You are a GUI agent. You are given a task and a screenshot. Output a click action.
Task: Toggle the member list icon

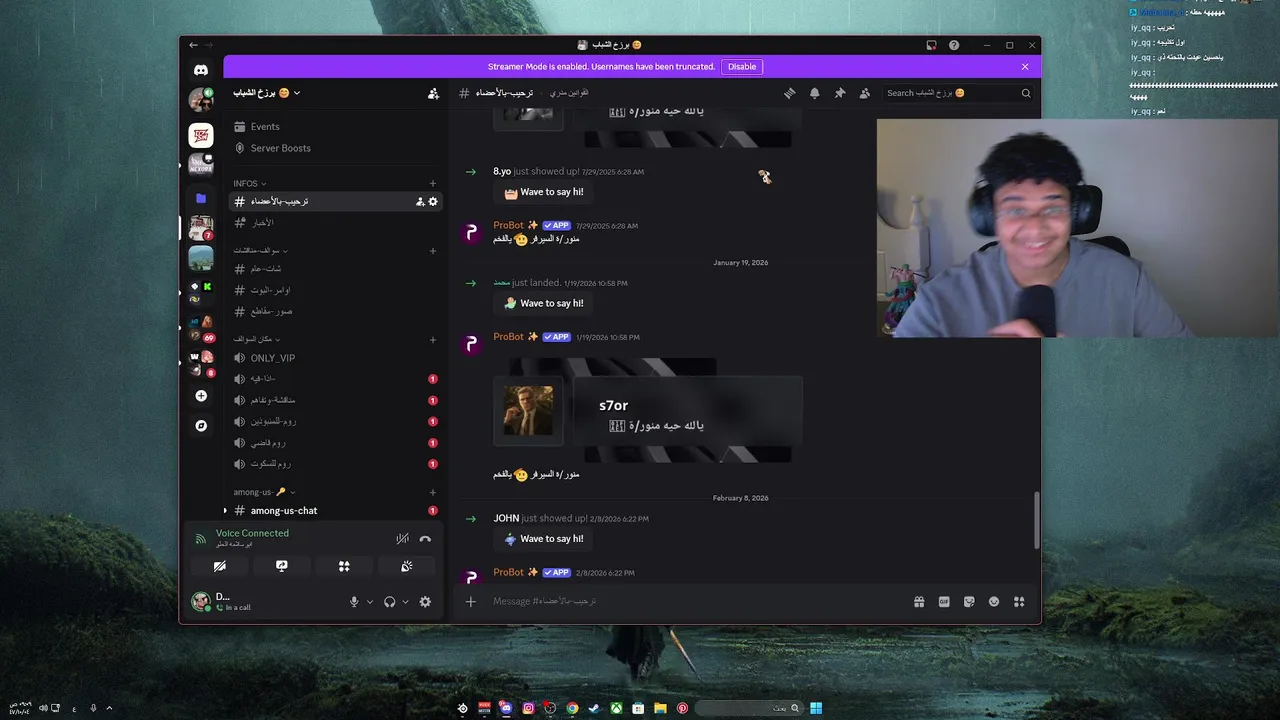865,93
